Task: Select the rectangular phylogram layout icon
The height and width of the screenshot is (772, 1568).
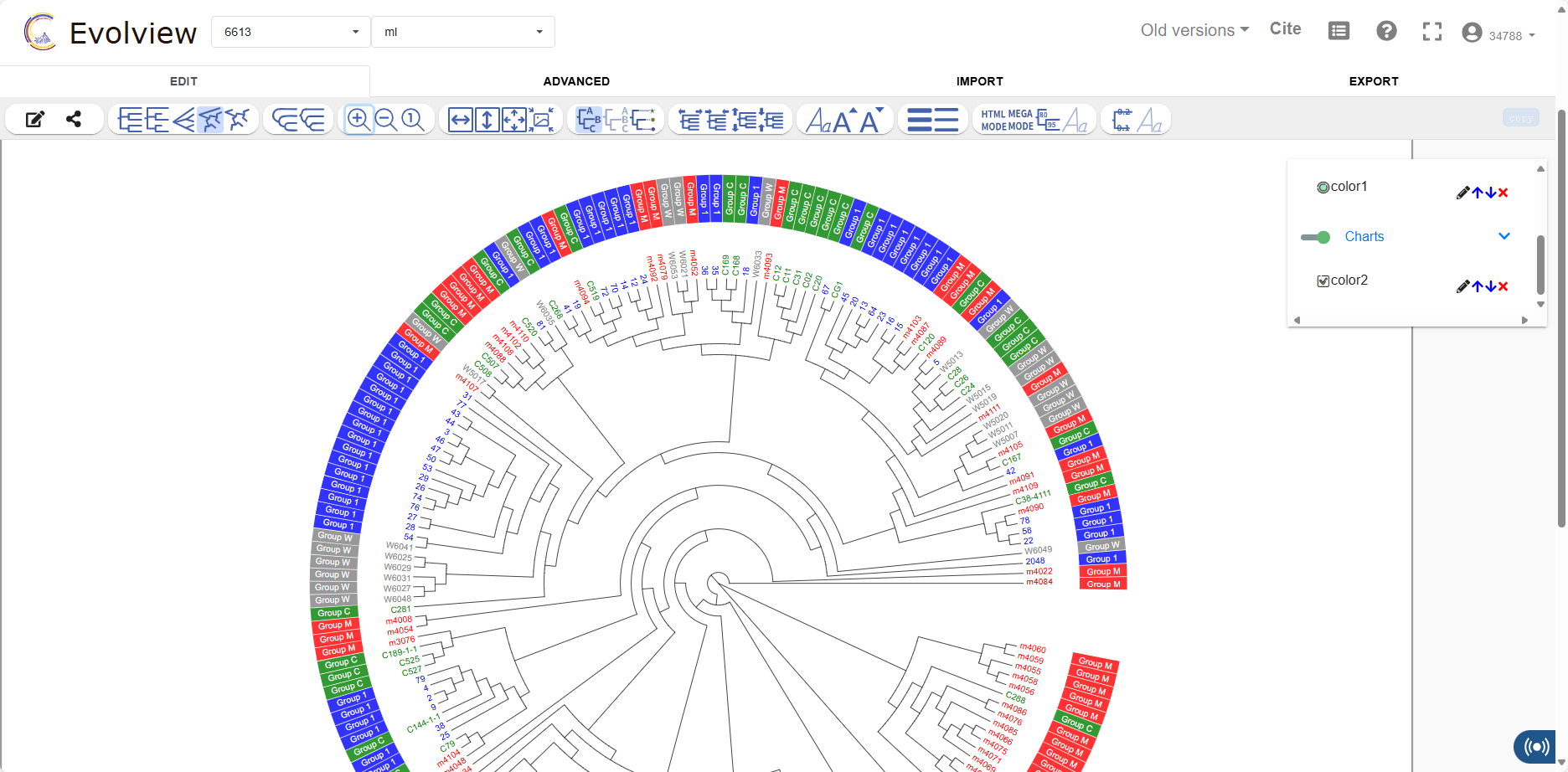Action: (x=157, y=120)
